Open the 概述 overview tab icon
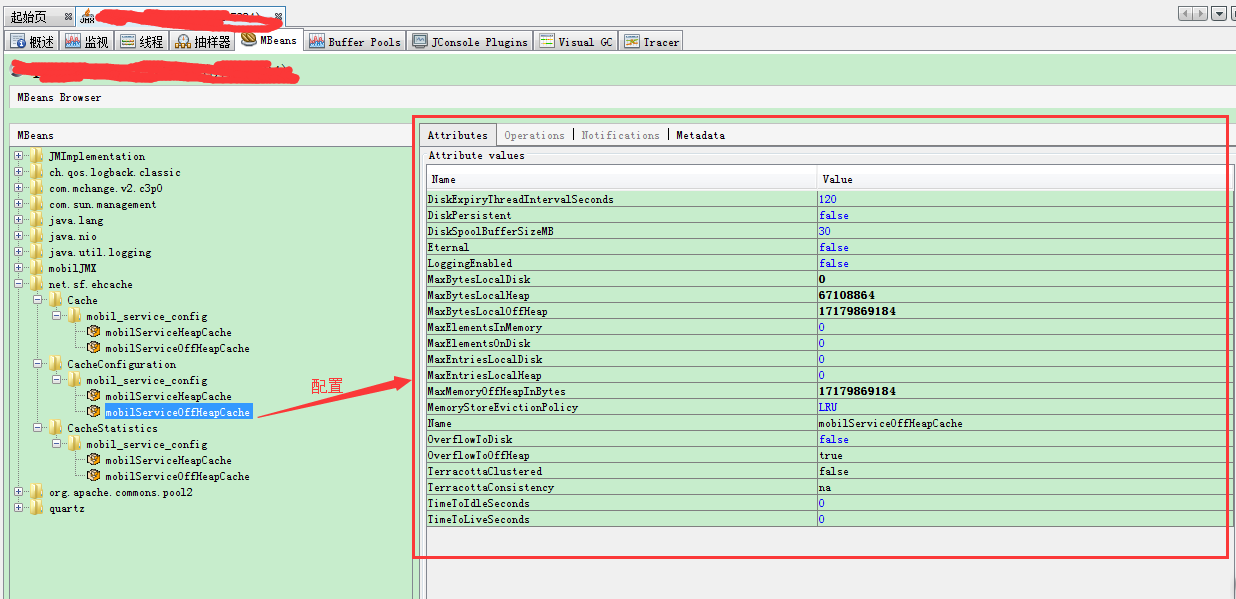This screenshot has width=1236, height=599. click(18, 41)
